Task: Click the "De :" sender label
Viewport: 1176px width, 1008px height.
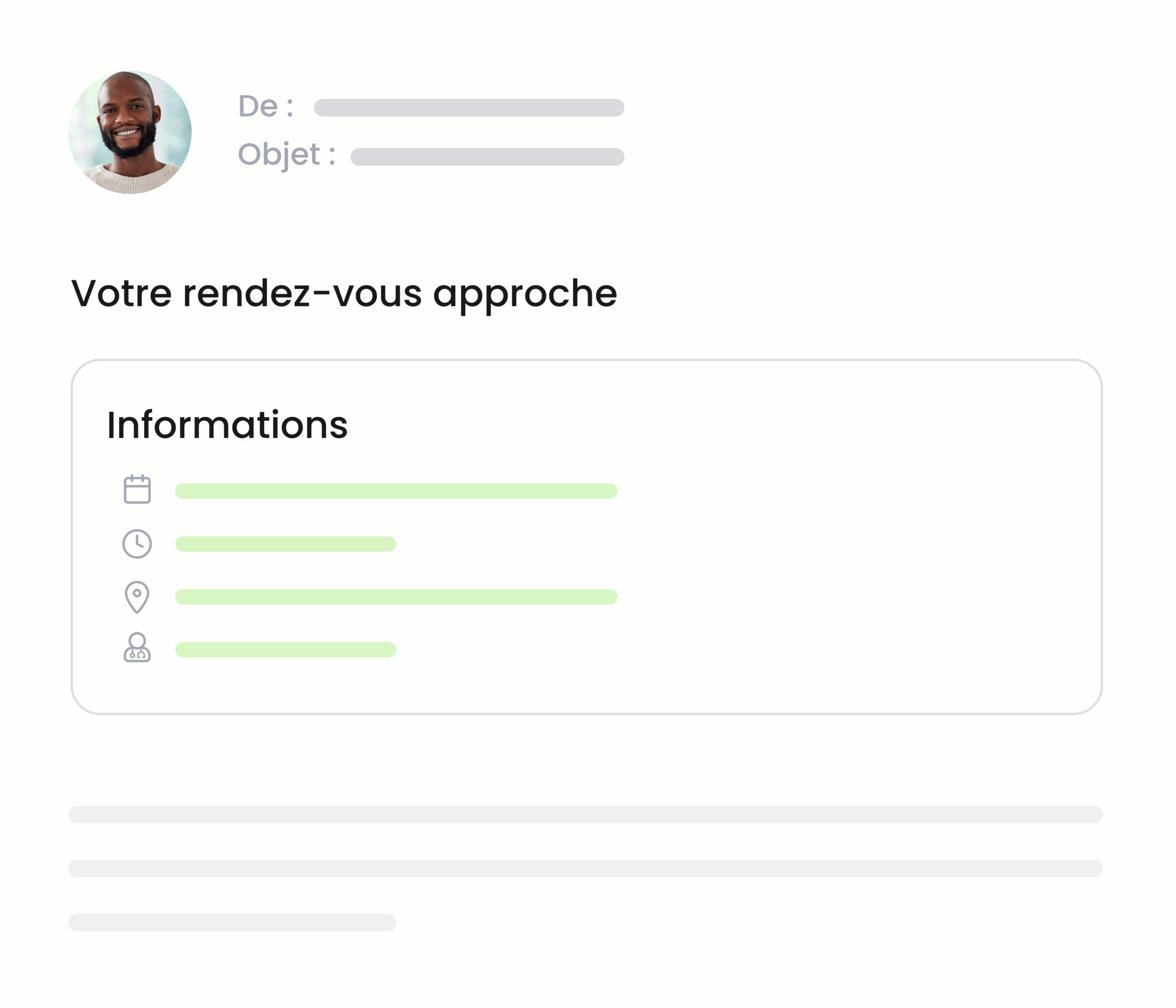Action: point(266,106)
